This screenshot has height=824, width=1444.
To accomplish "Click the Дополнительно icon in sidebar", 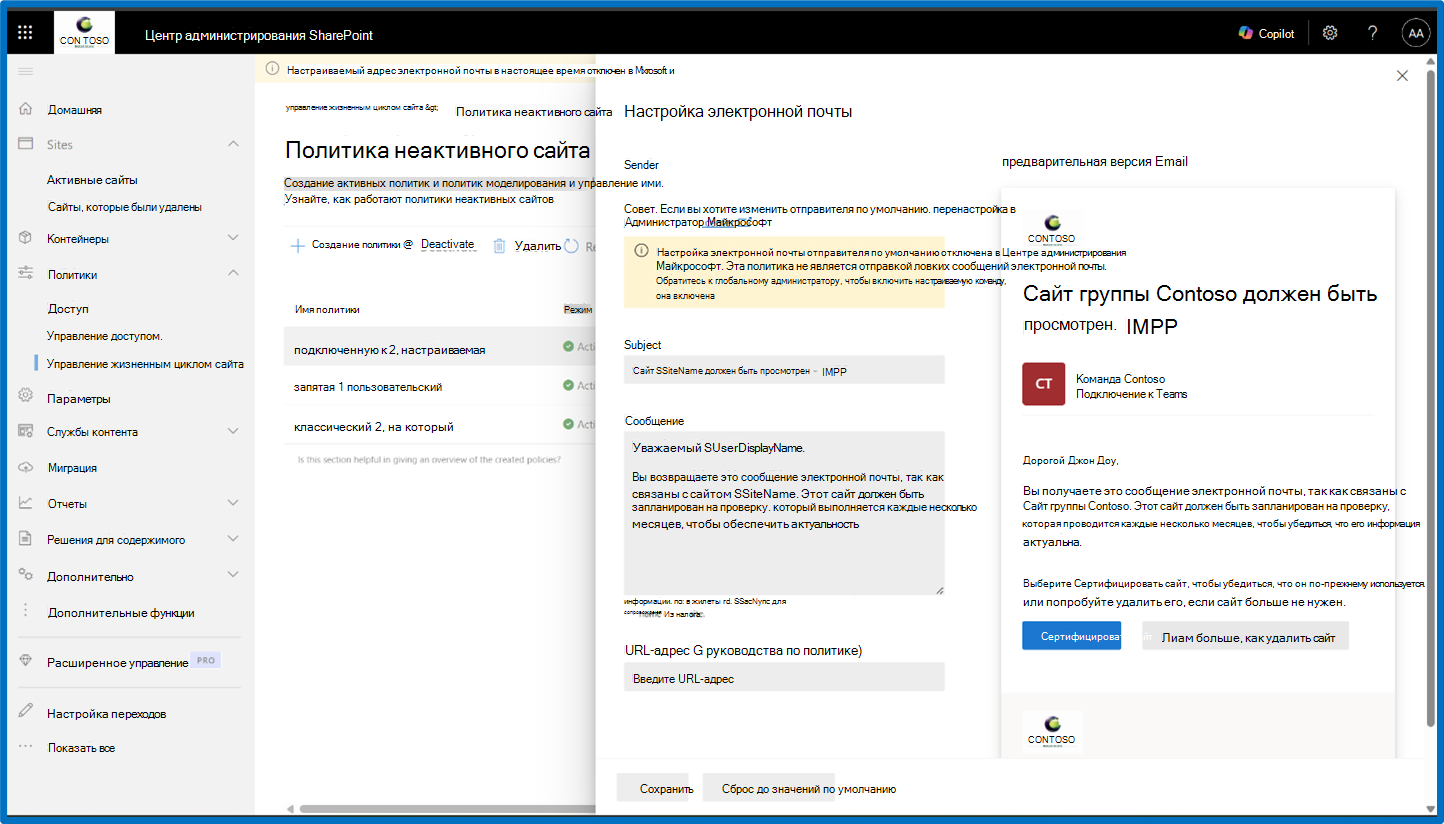I will point(26,575).
